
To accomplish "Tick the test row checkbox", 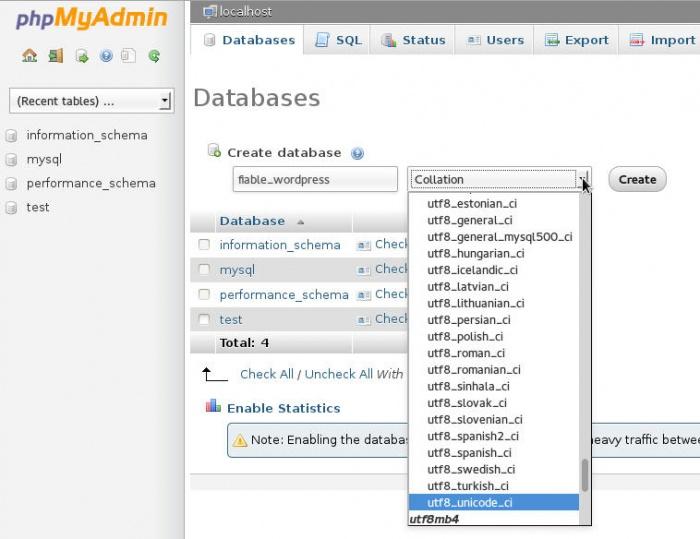I will coord(204,319).
